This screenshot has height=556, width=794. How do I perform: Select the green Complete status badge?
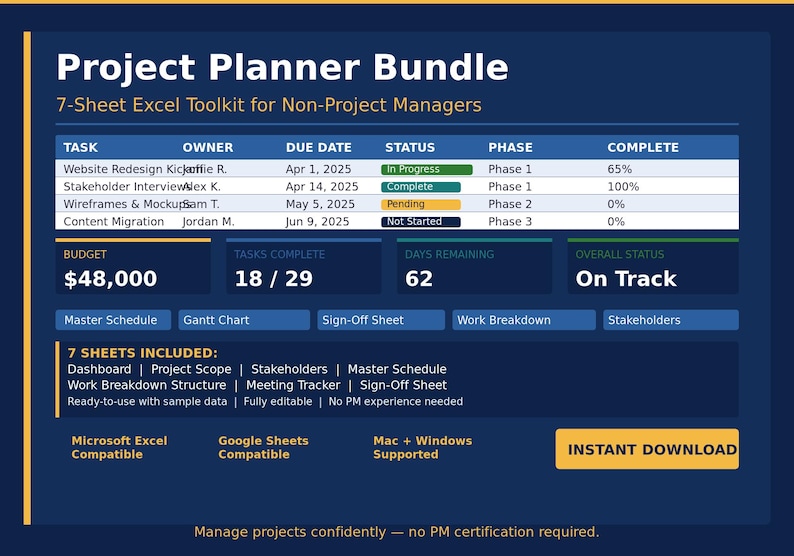pos(421,187)
